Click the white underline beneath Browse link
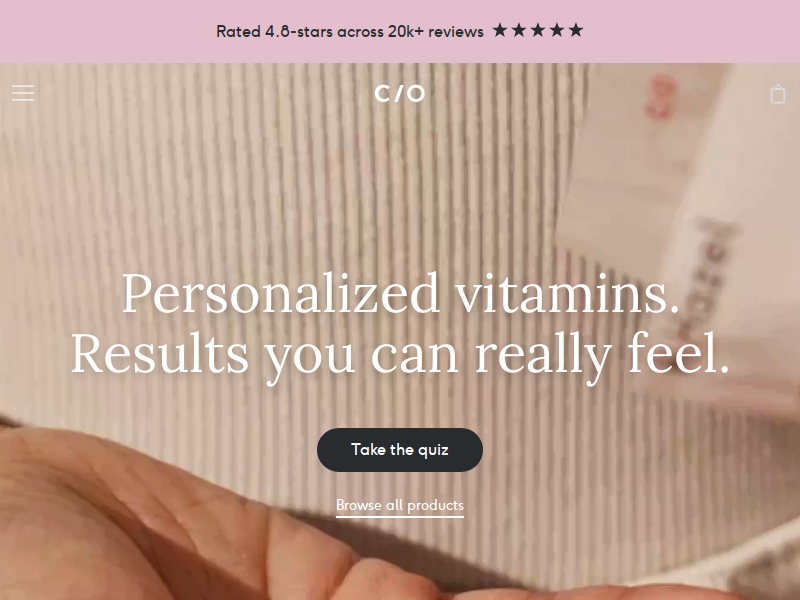 [399, 516]
